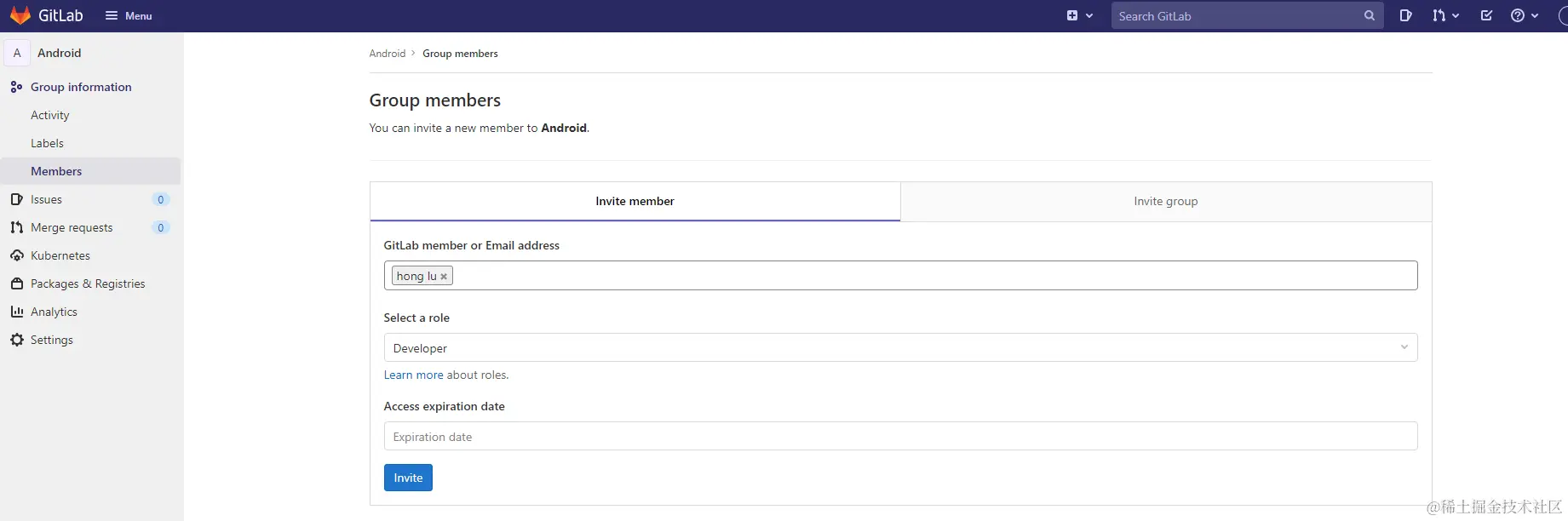
Task: Focus the Expiration date field
Action: point(900,436)
